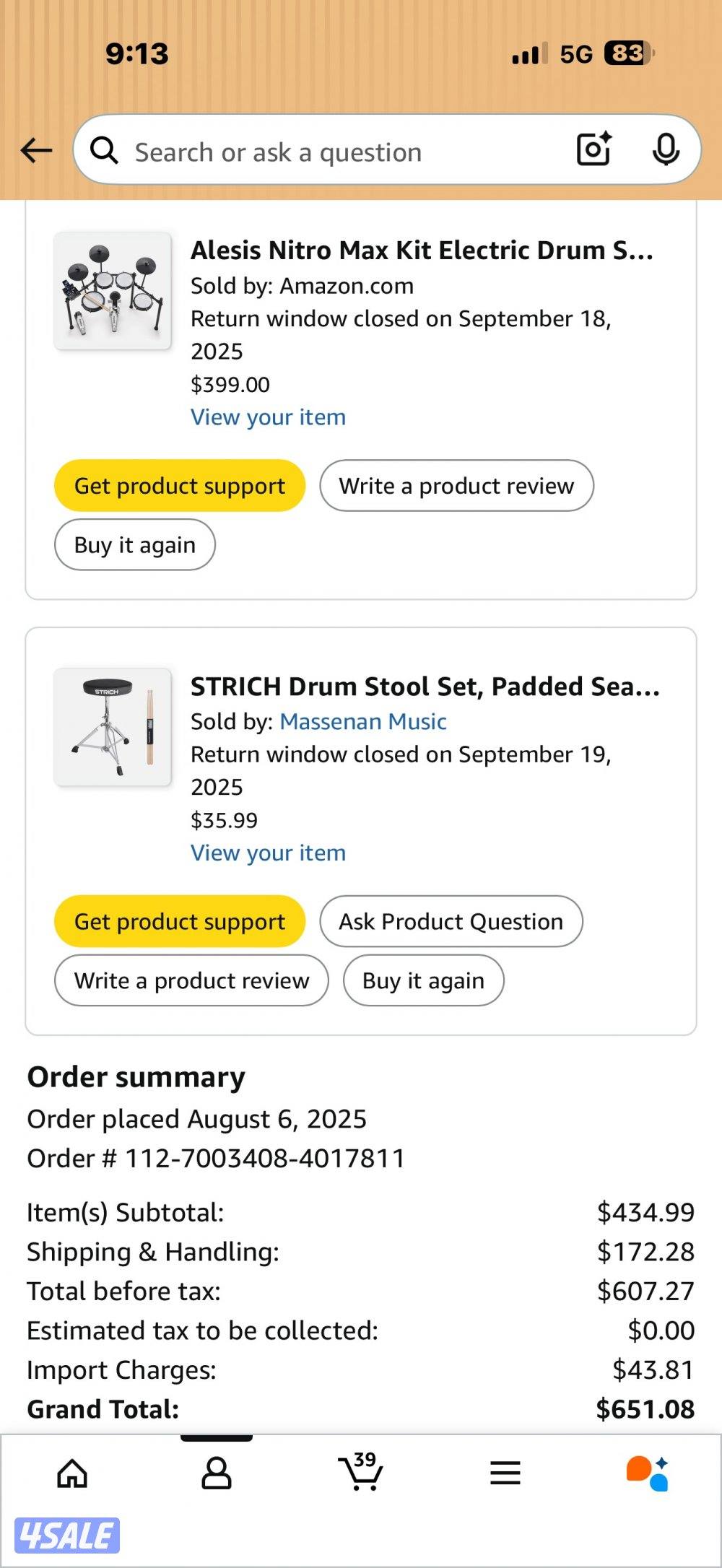Click the search or ask a question field

tap(339, 152)
